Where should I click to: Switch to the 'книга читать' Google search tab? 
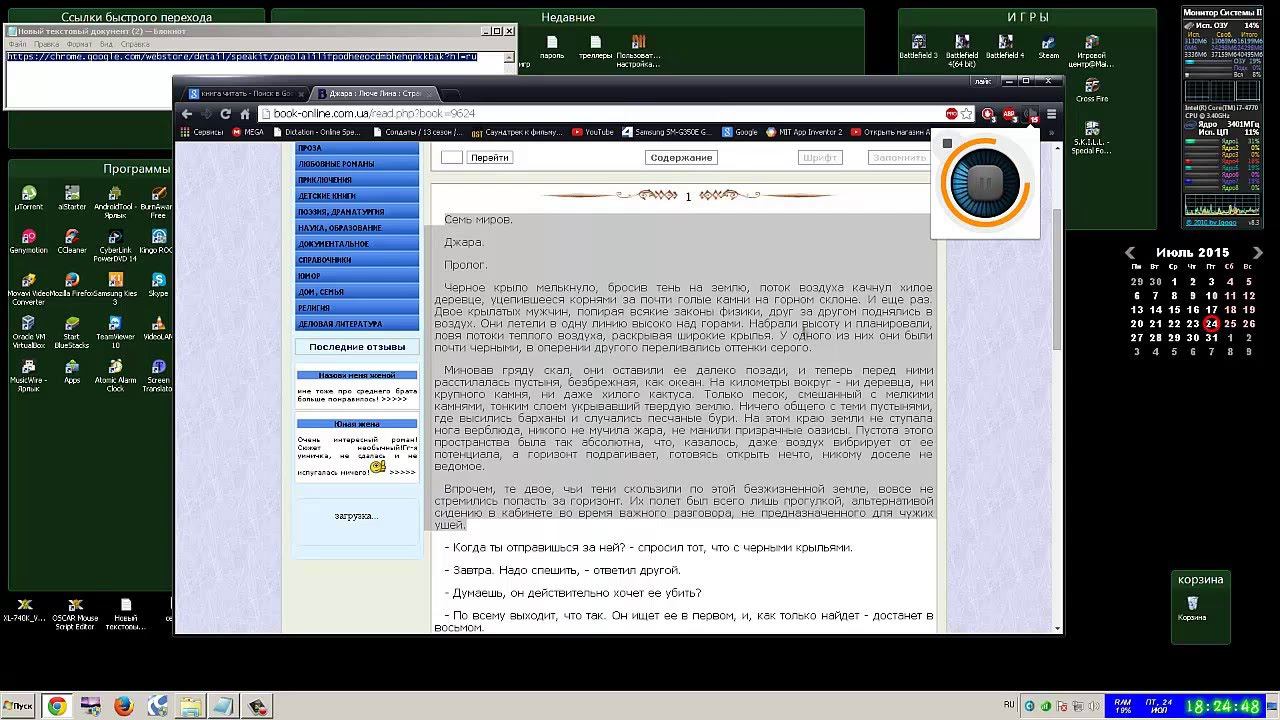(244, 93)
